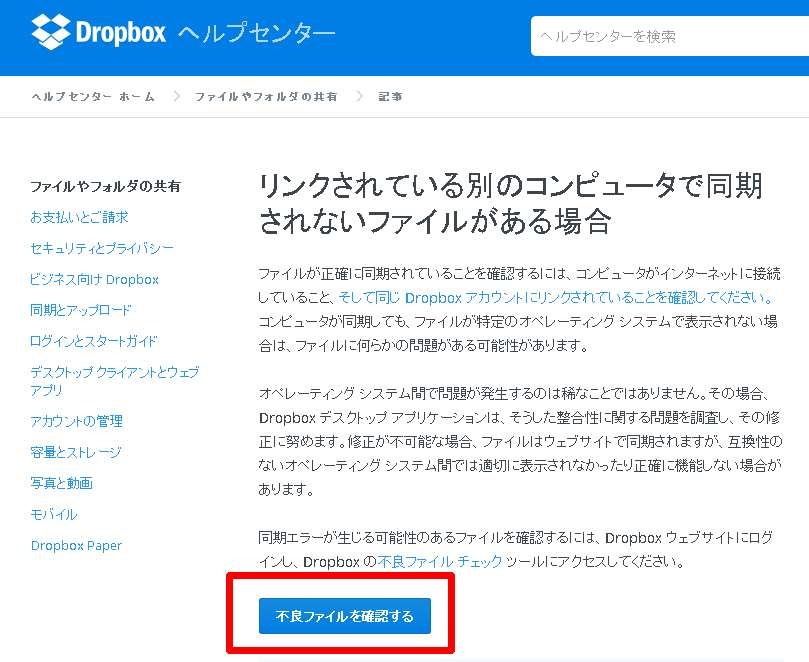Follow link about same Dropbox アカウント linking
The height and width of the screenshot is (662, 809).
pos(556,298)
